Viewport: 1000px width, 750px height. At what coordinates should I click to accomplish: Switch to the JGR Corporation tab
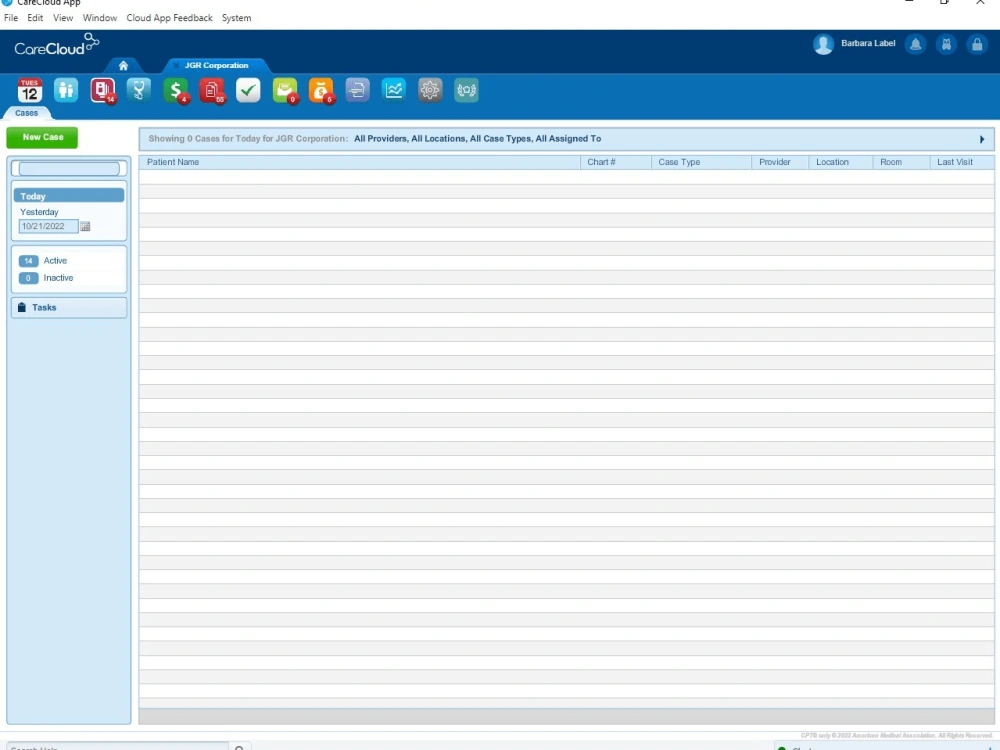point(216,66)
